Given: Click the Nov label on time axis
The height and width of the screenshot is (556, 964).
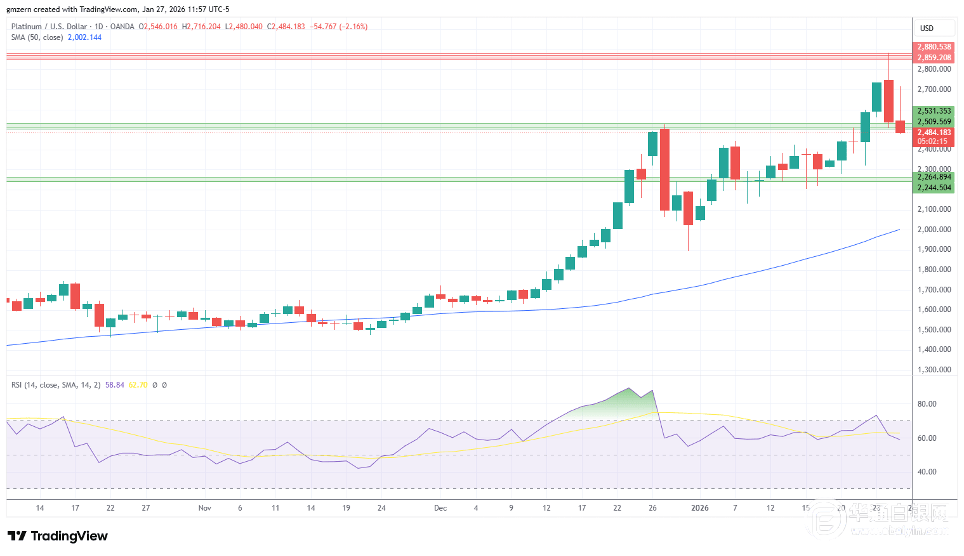Looking at the screenshot, I should click(205, 508).
